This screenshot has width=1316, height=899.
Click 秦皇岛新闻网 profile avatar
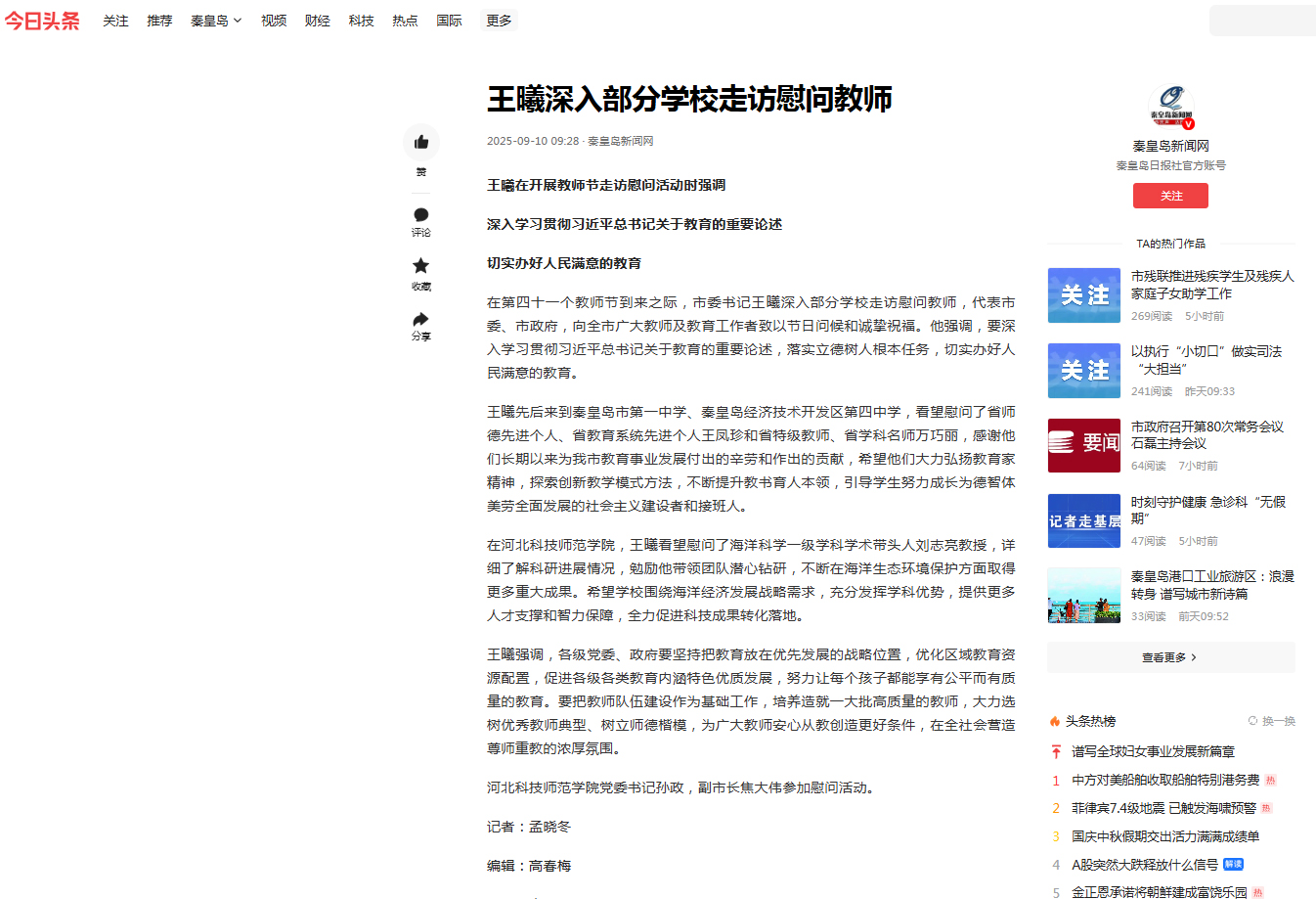click(x=1170, y=106)
